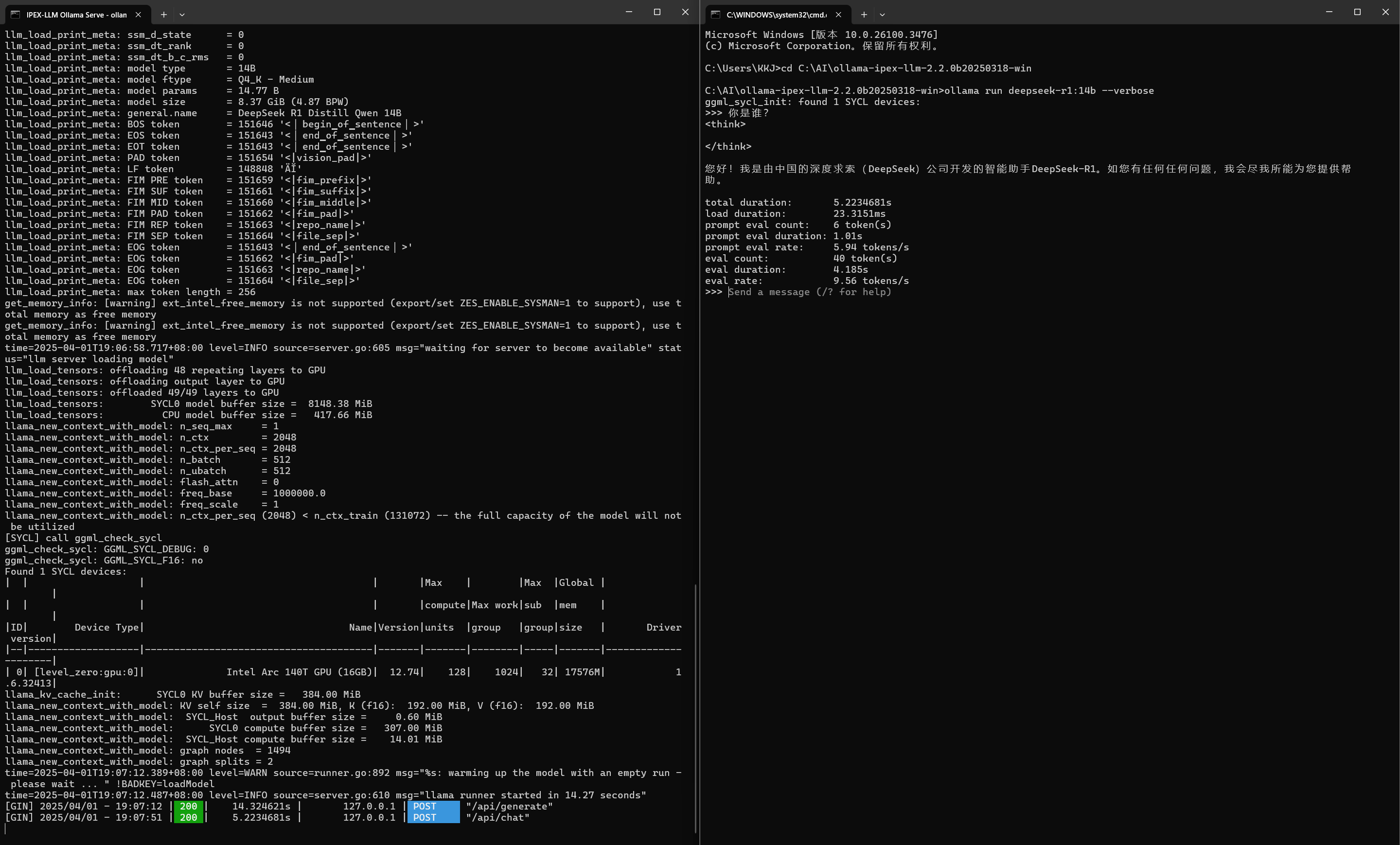Image resolution: width=1400 pixels, height=845 pixels.
Task: Click blue POST label for /api/generate
Action: [432, 807]
